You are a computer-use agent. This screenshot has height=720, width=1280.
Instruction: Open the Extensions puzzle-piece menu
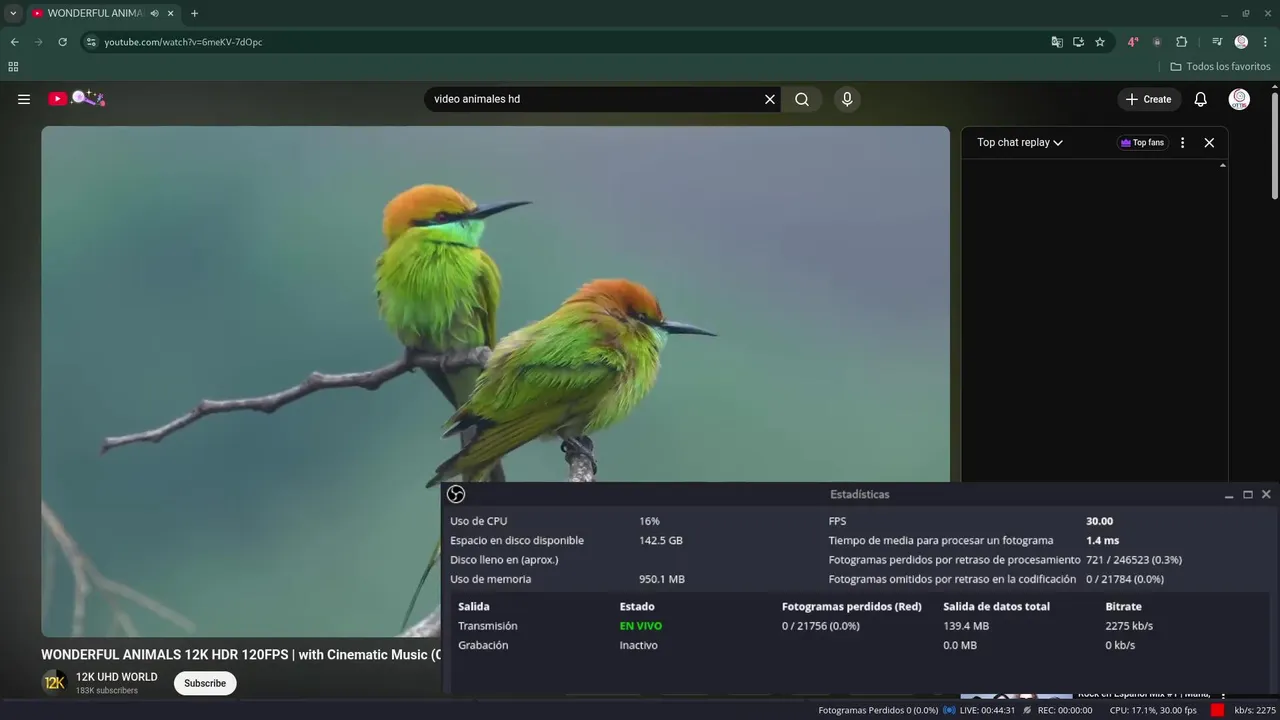pyautogui.click(x=1181, y=42)
